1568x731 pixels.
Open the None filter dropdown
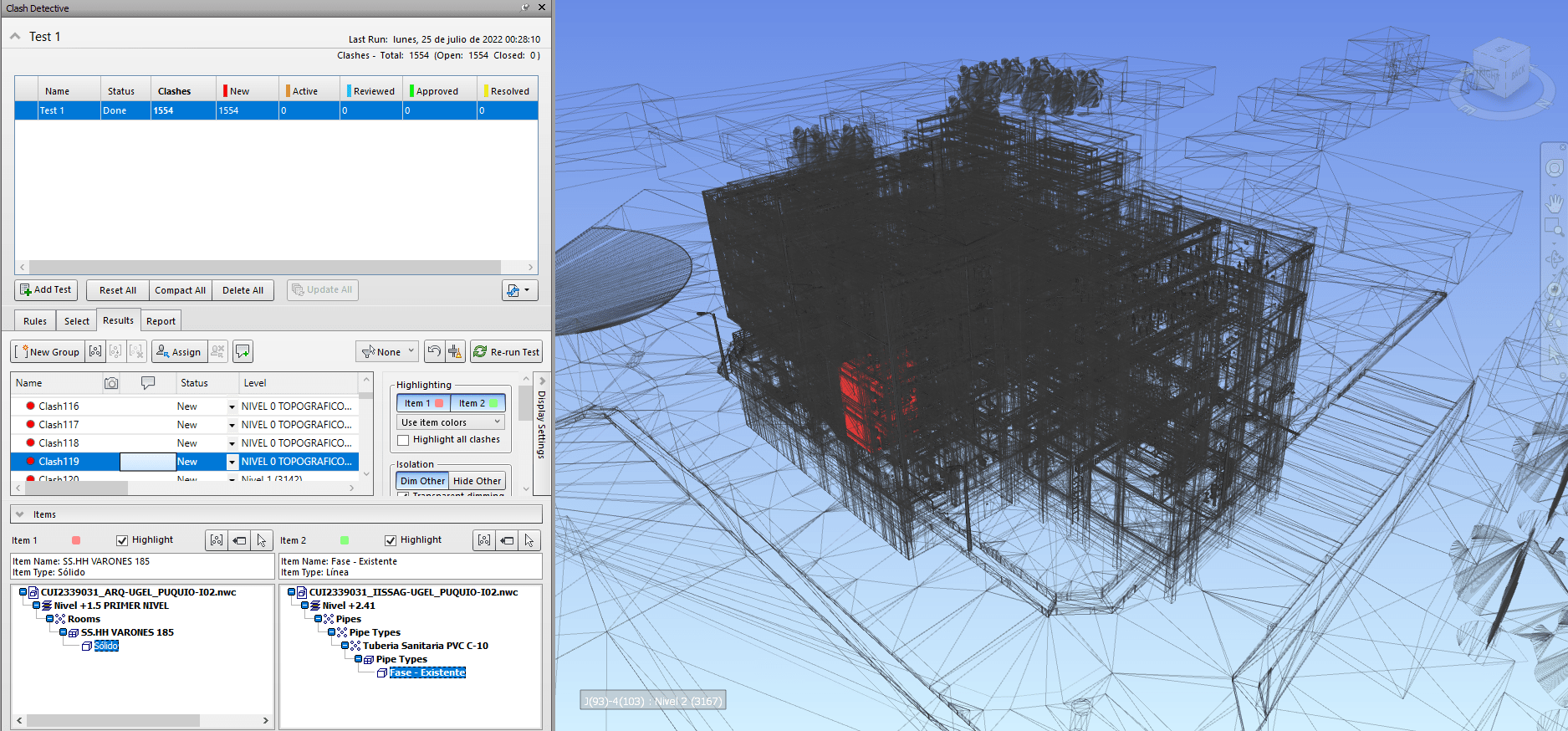(387, 352)
